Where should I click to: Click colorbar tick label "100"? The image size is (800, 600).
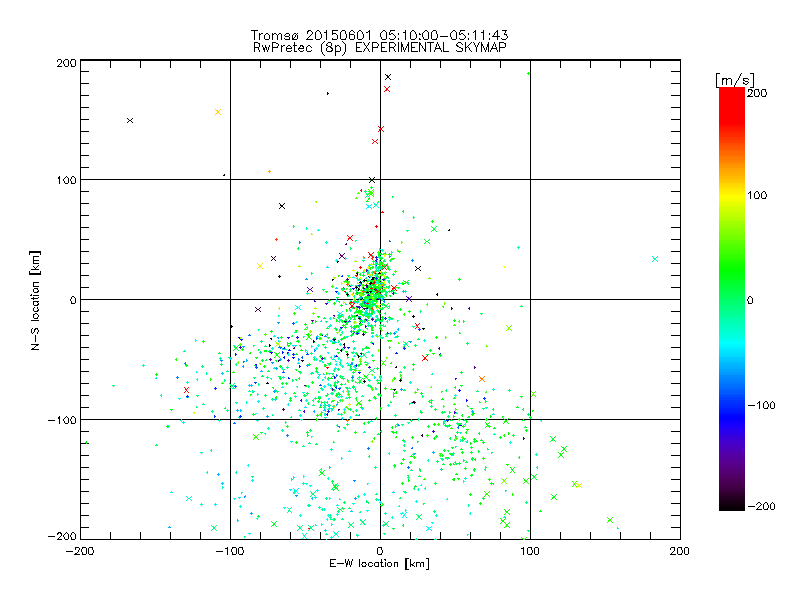pyautogui.click(x=757, y=195)
